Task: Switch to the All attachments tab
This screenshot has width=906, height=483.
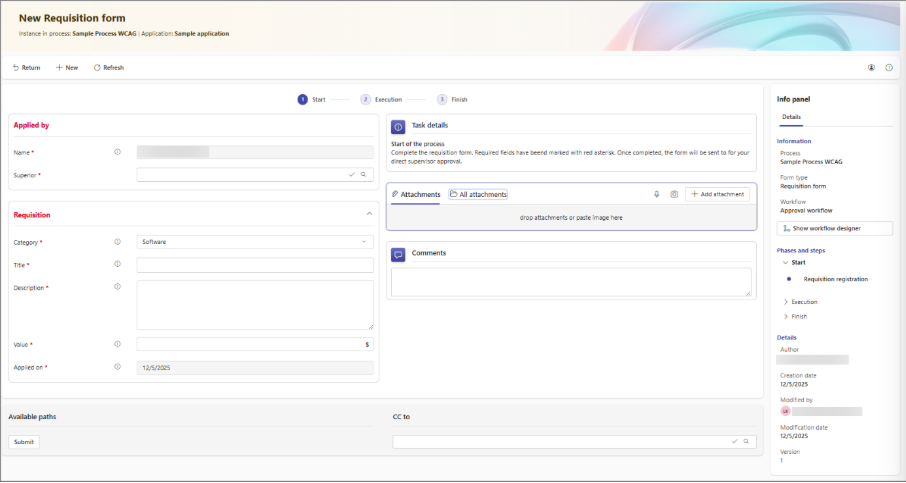Action: (x=478, y=194)
